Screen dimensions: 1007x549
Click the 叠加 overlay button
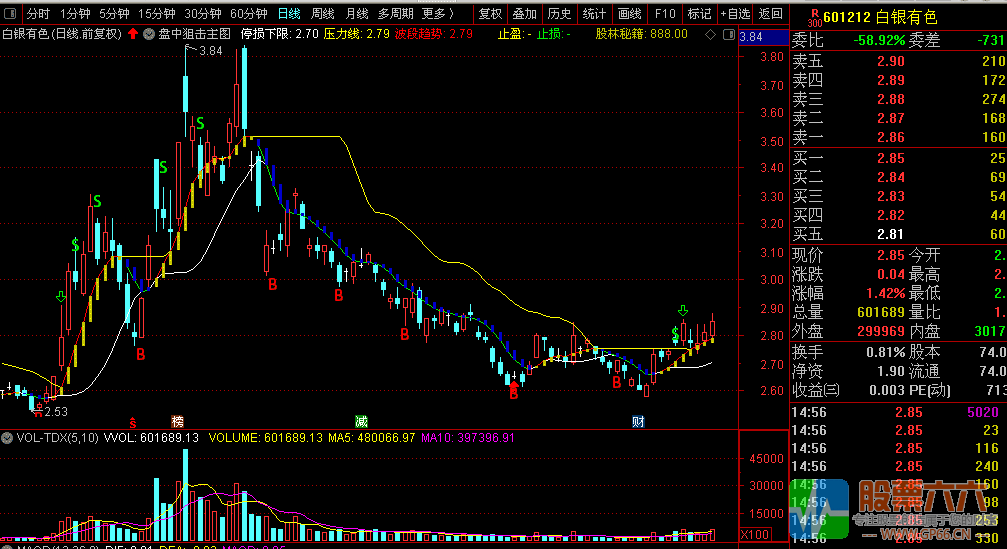(525, 13)
